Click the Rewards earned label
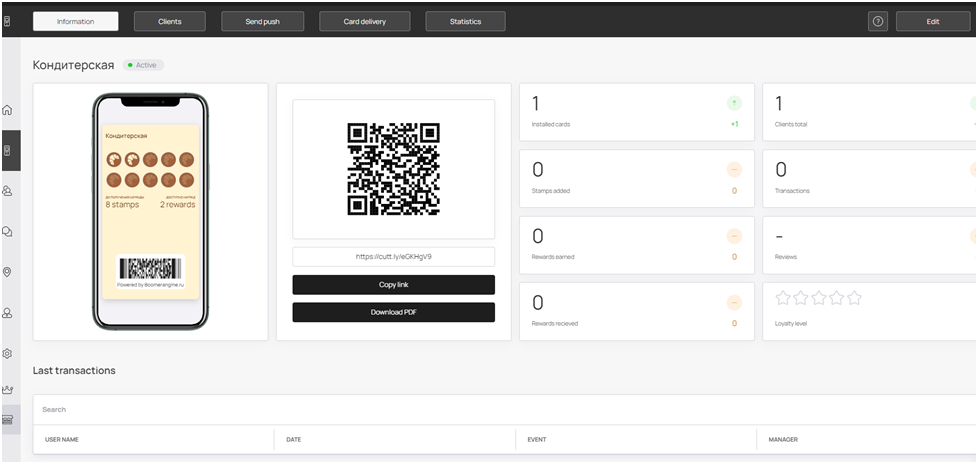 (x=553, y=257)
